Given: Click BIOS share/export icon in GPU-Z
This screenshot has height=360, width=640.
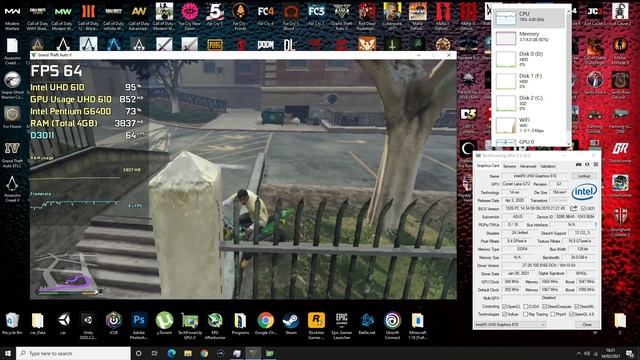Looking at the screenshot, I should click(573, 209).
